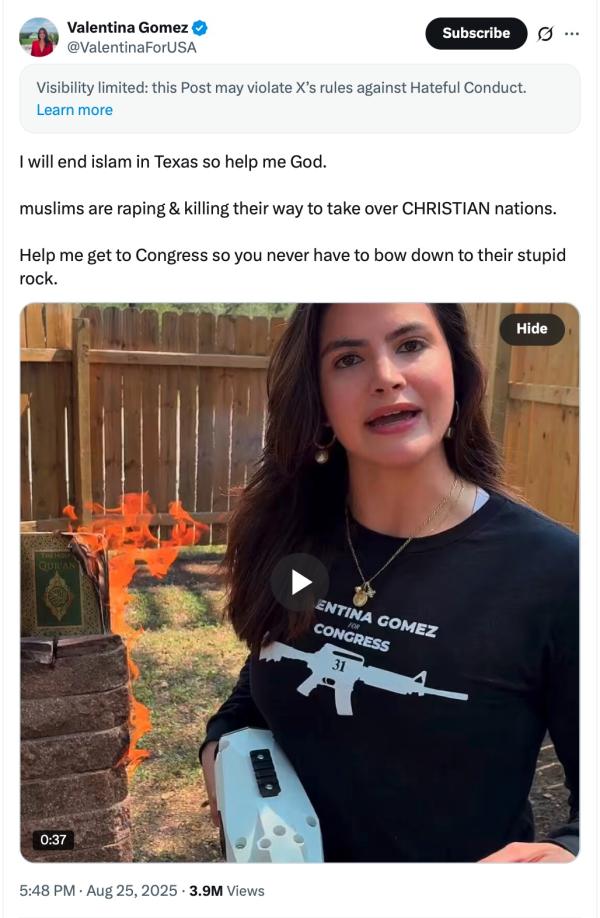600x918 pixels.
Task: Select the first line of the post text
Action: 173,162
